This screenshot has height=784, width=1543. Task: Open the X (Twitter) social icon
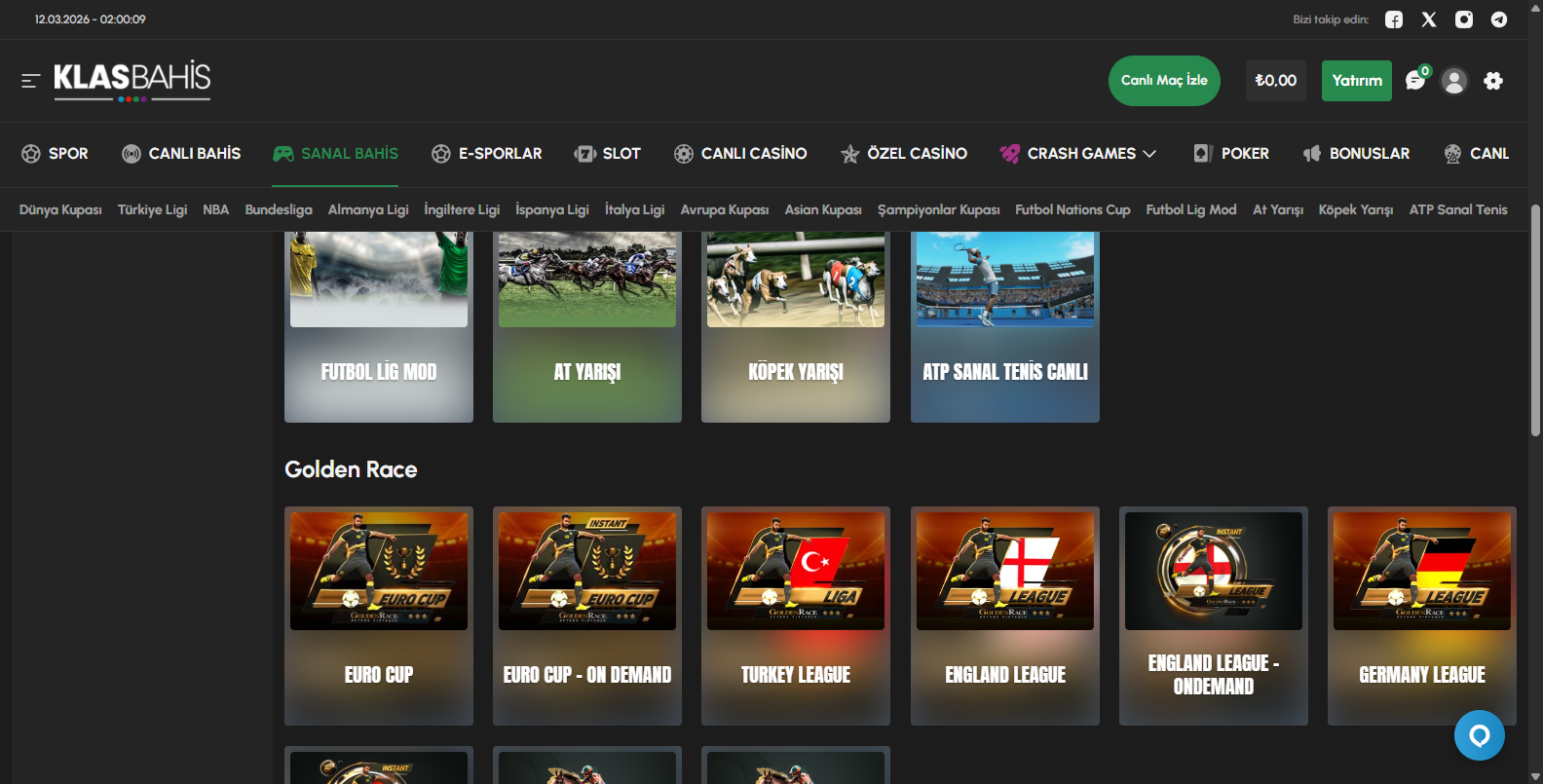point(1429,19)
